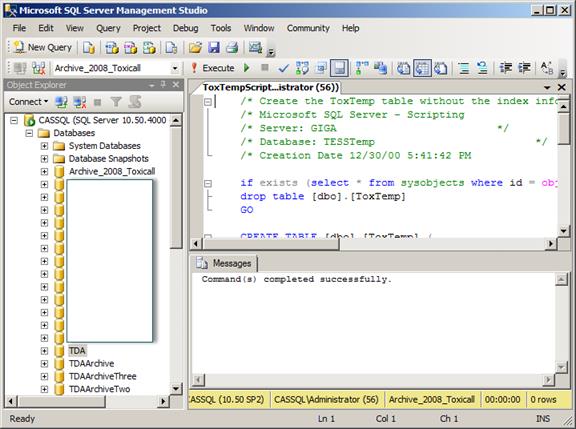The width and height of the screenshot is (576, 429).
Task: Click the Change Connection icon
Action: [x=38, y=68]
